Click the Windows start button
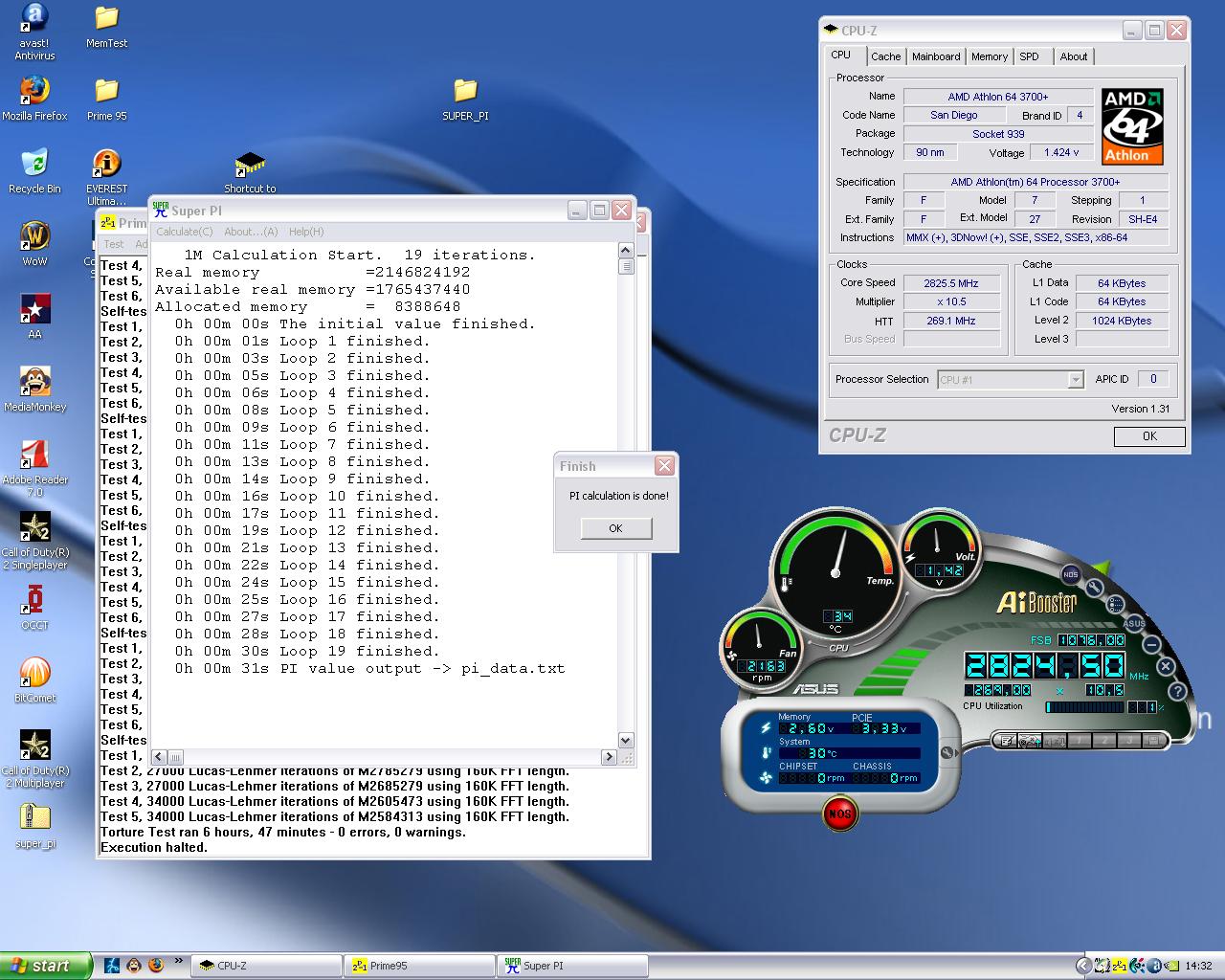 pyautogui.click(x=46, y=966)
